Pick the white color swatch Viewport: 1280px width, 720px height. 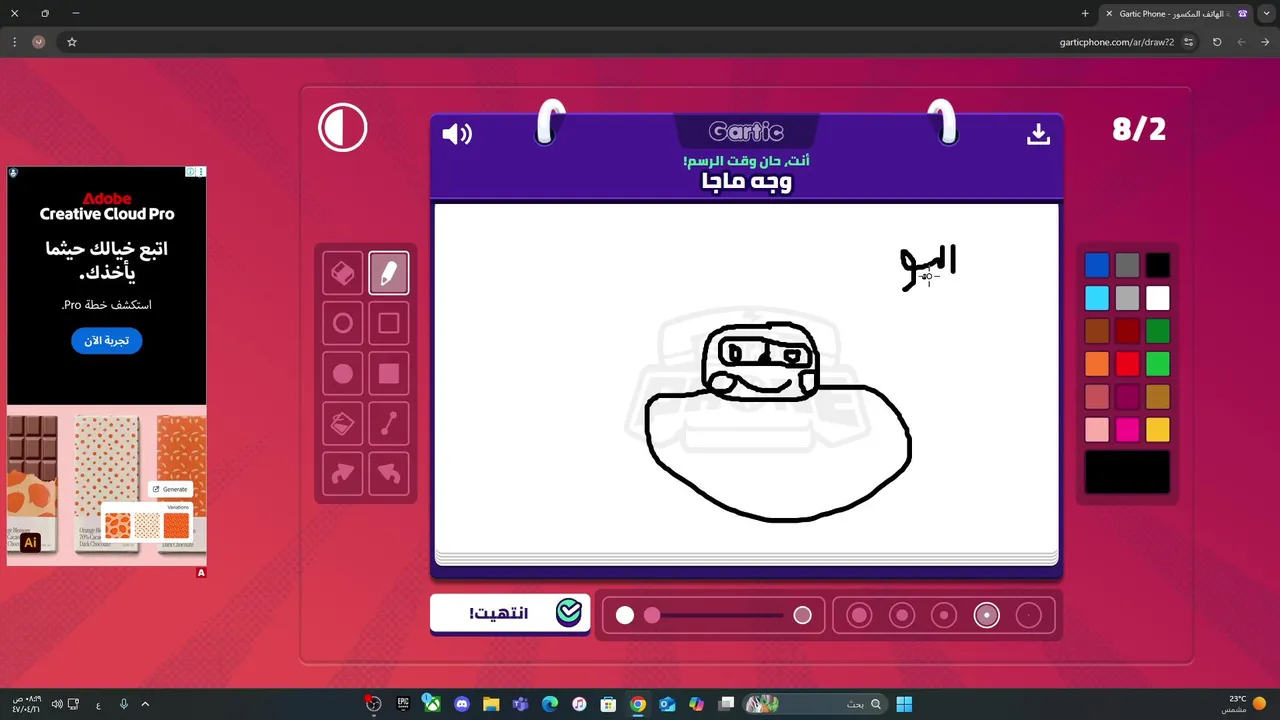click(1157, 298)
